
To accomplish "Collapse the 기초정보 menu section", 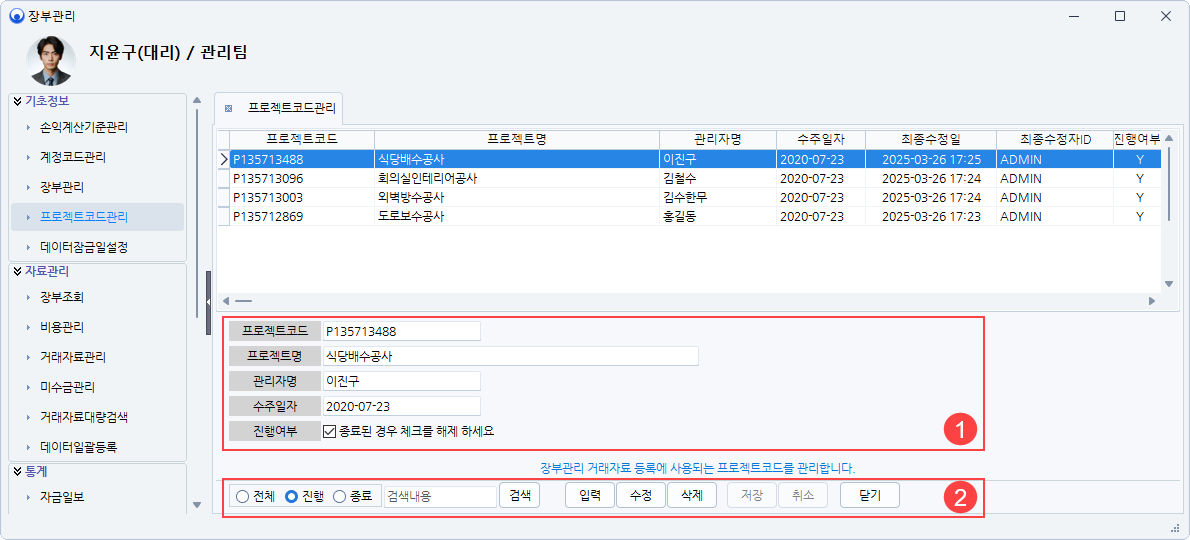I will click(17, 101).
